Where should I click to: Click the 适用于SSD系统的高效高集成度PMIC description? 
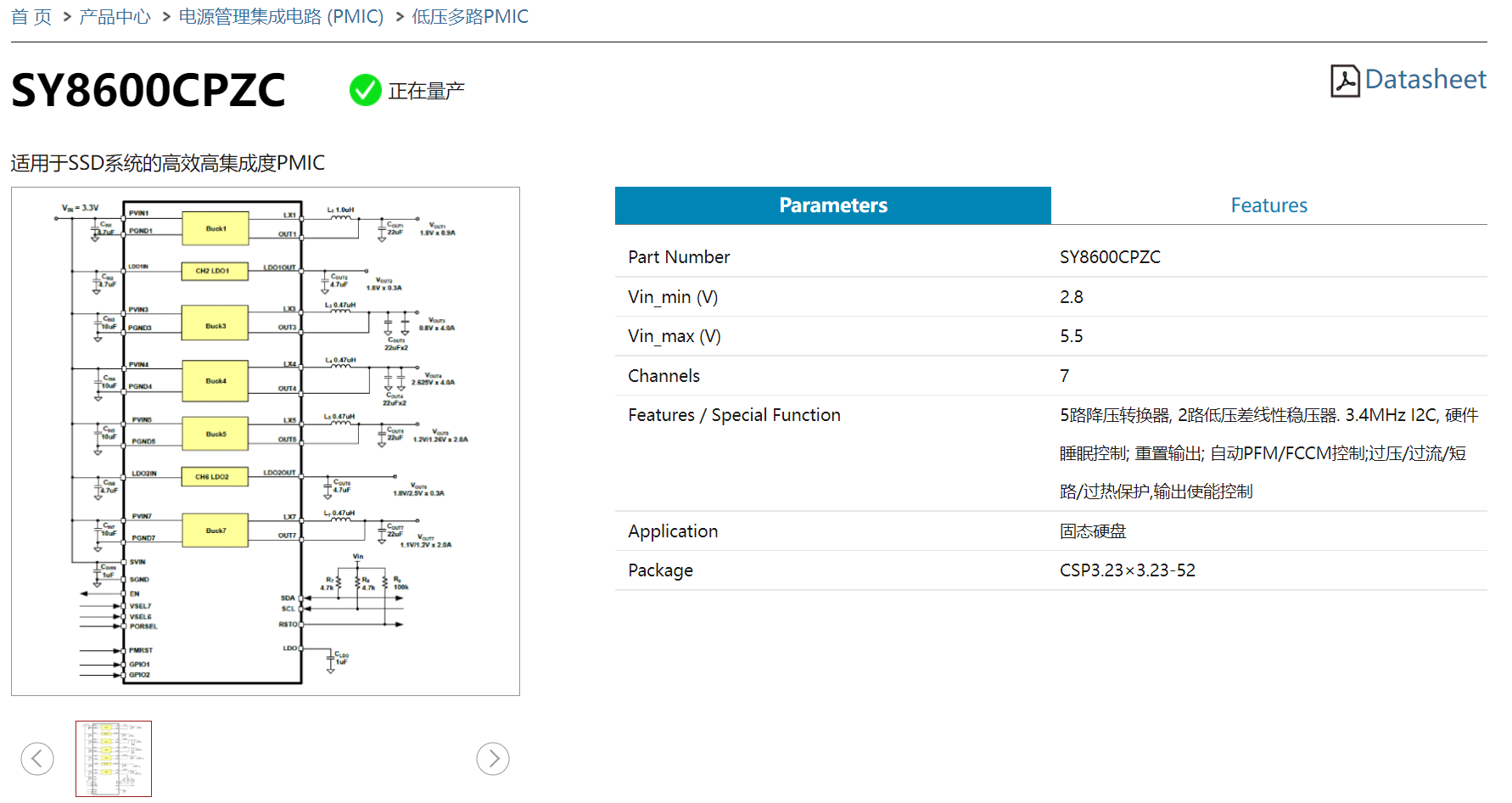pyautogui.click(x=168, y=163)
